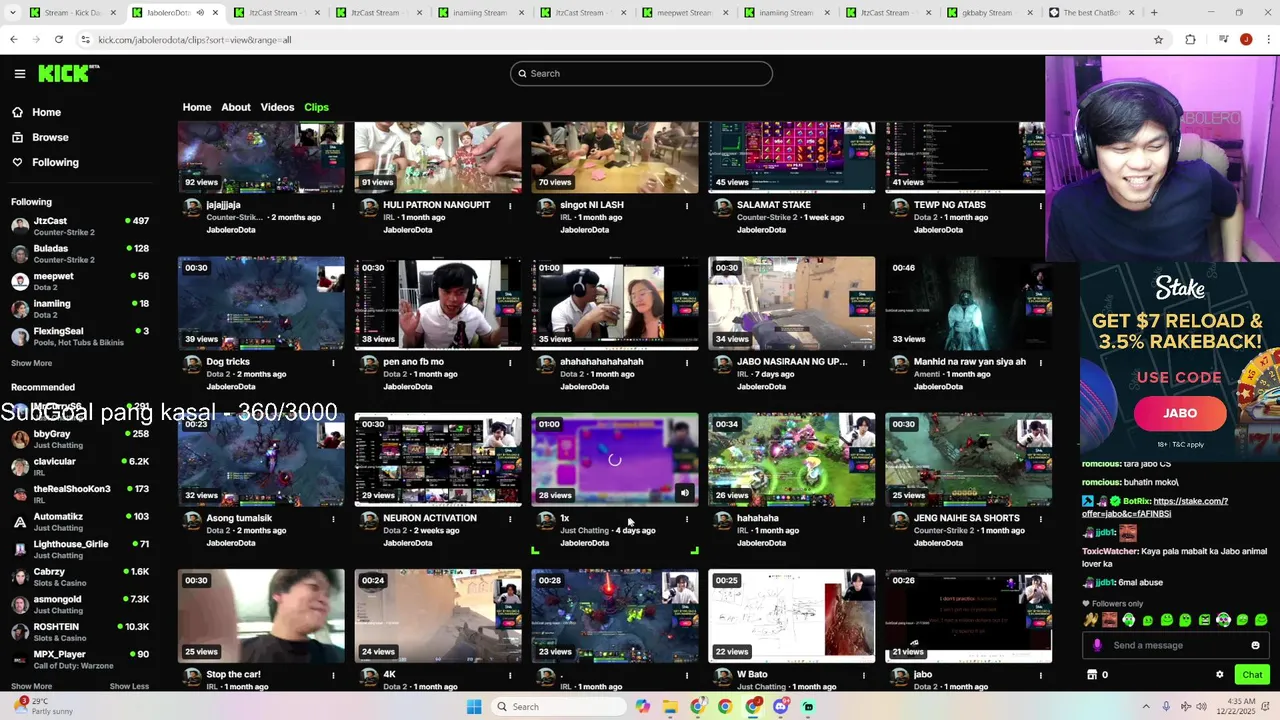This screenshot has height=720, width=1280.
Task: Click the Kick logo
Action: 68,73
